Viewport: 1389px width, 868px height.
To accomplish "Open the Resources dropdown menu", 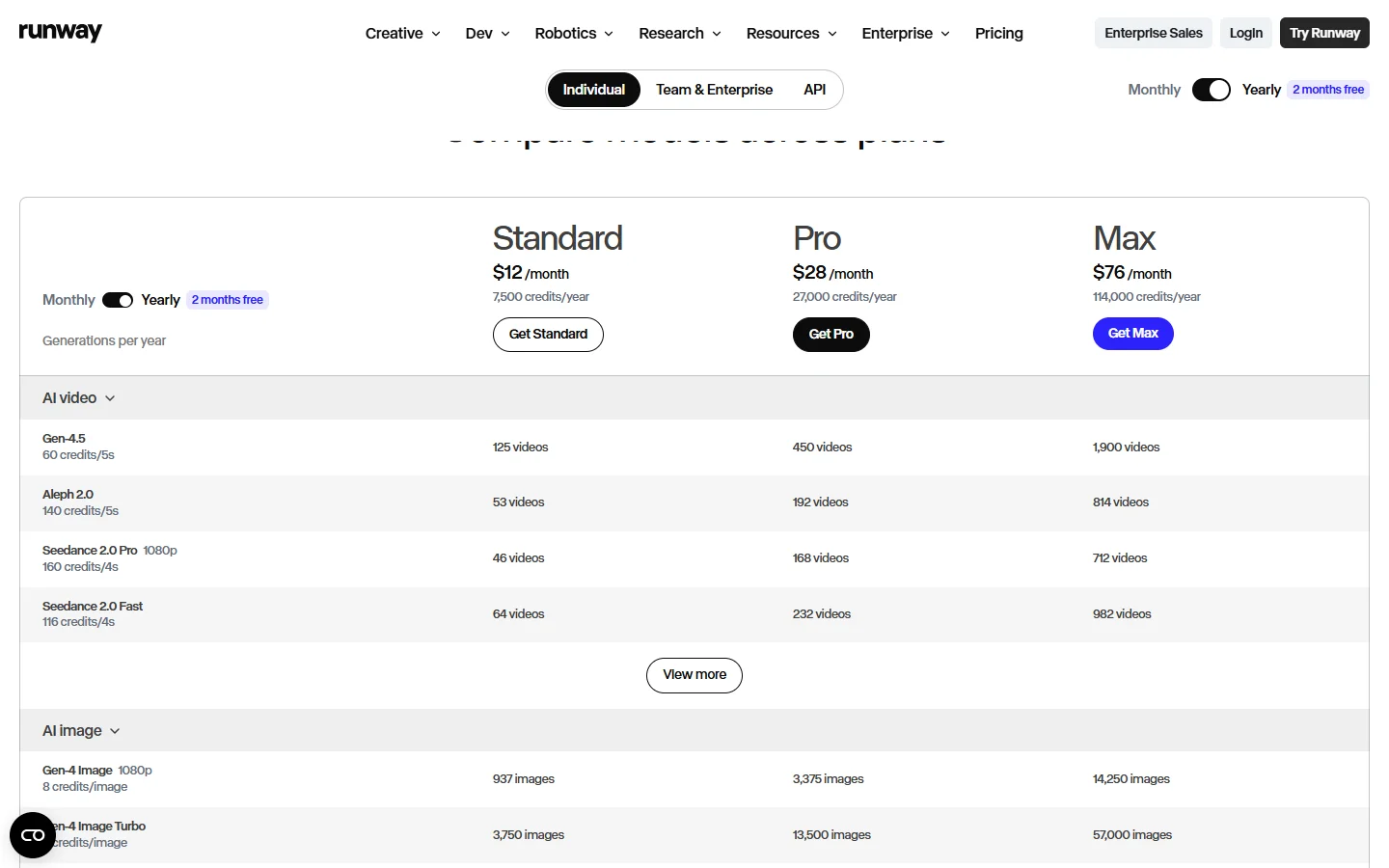I will (x=791, y=33).
